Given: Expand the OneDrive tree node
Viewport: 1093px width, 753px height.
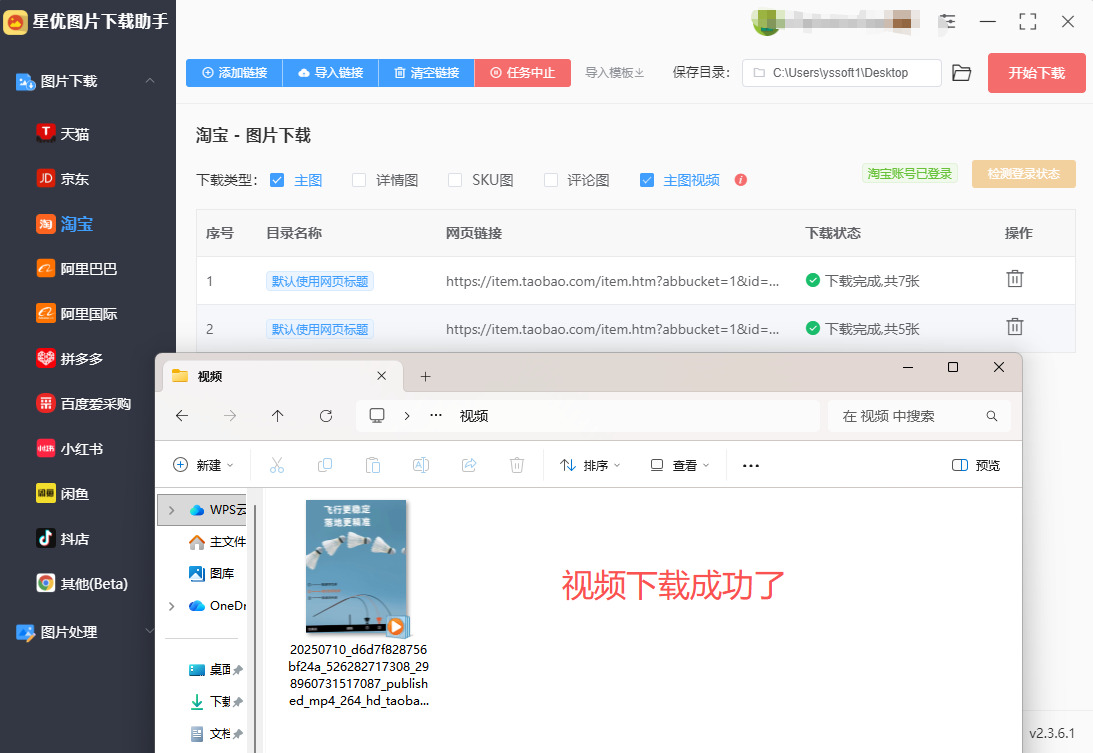Looking at the screenshot, I should 171,606.
